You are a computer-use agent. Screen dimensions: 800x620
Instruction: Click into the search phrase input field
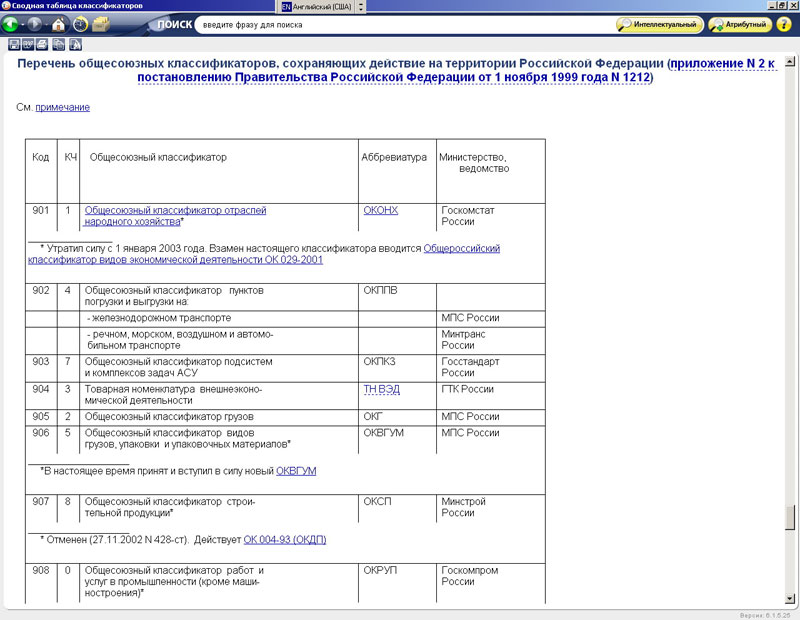[x=400, y=24]
